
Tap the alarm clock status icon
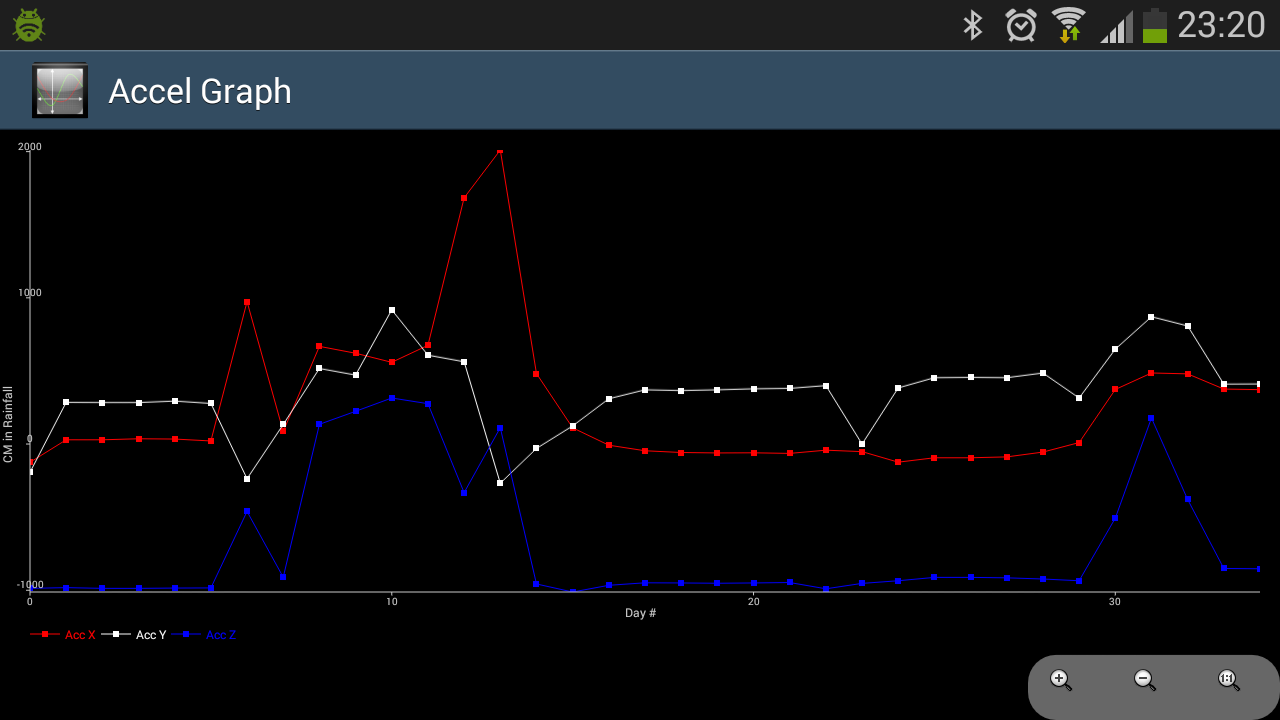click(1021, 25)
